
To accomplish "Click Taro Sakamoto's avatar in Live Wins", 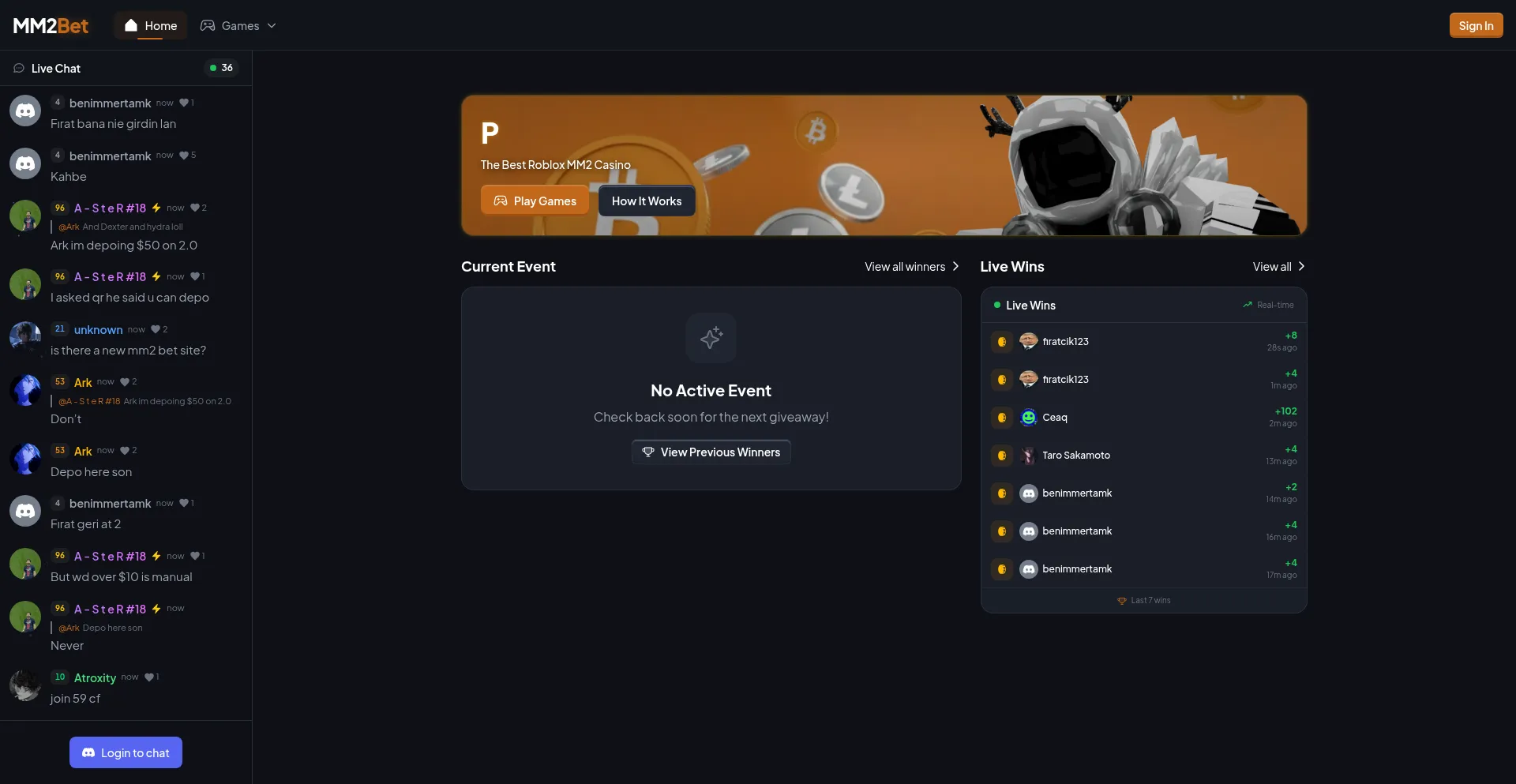I will pyautogui.click(x=1029, y=456).
